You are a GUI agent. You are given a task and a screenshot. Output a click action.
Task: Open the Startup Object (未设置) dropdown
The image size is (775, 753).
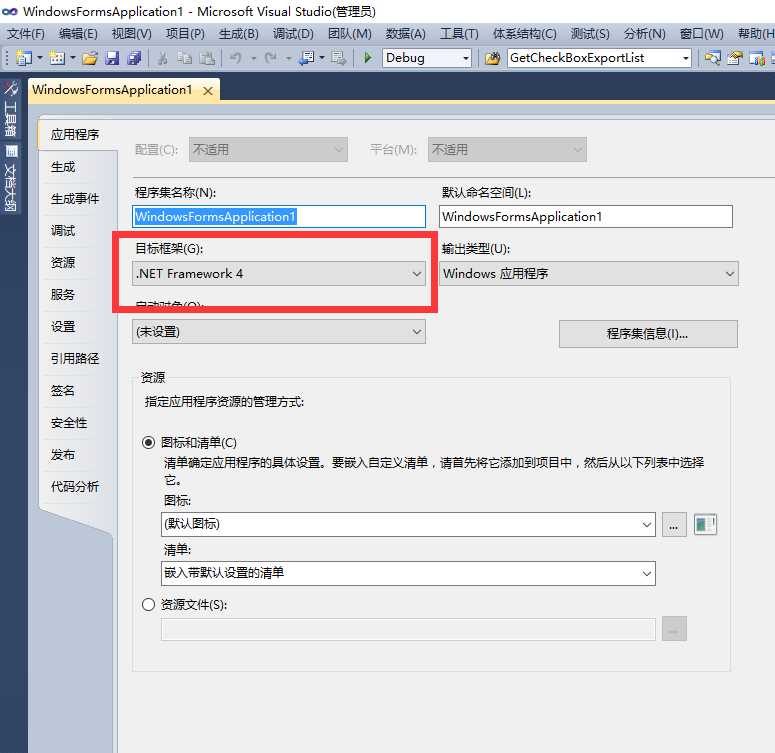pos(279,331)
